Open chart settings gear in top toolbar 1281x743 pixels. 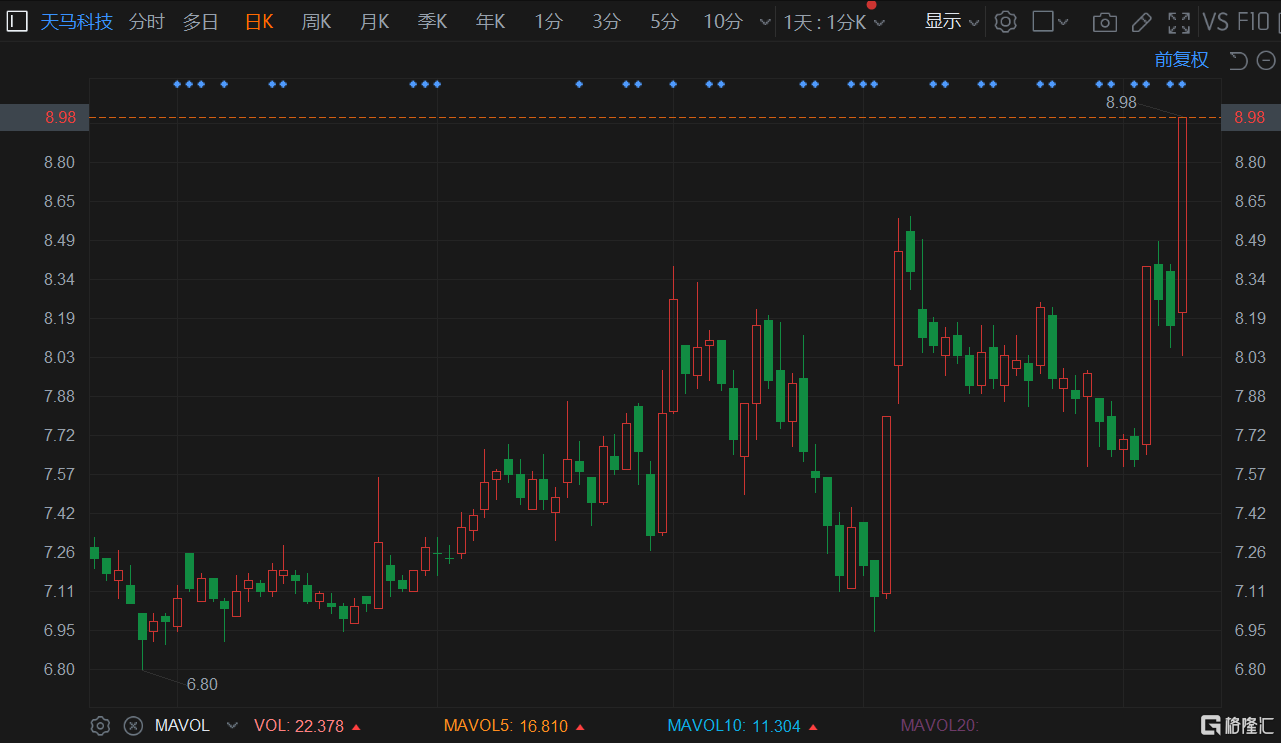(1006, 21)
